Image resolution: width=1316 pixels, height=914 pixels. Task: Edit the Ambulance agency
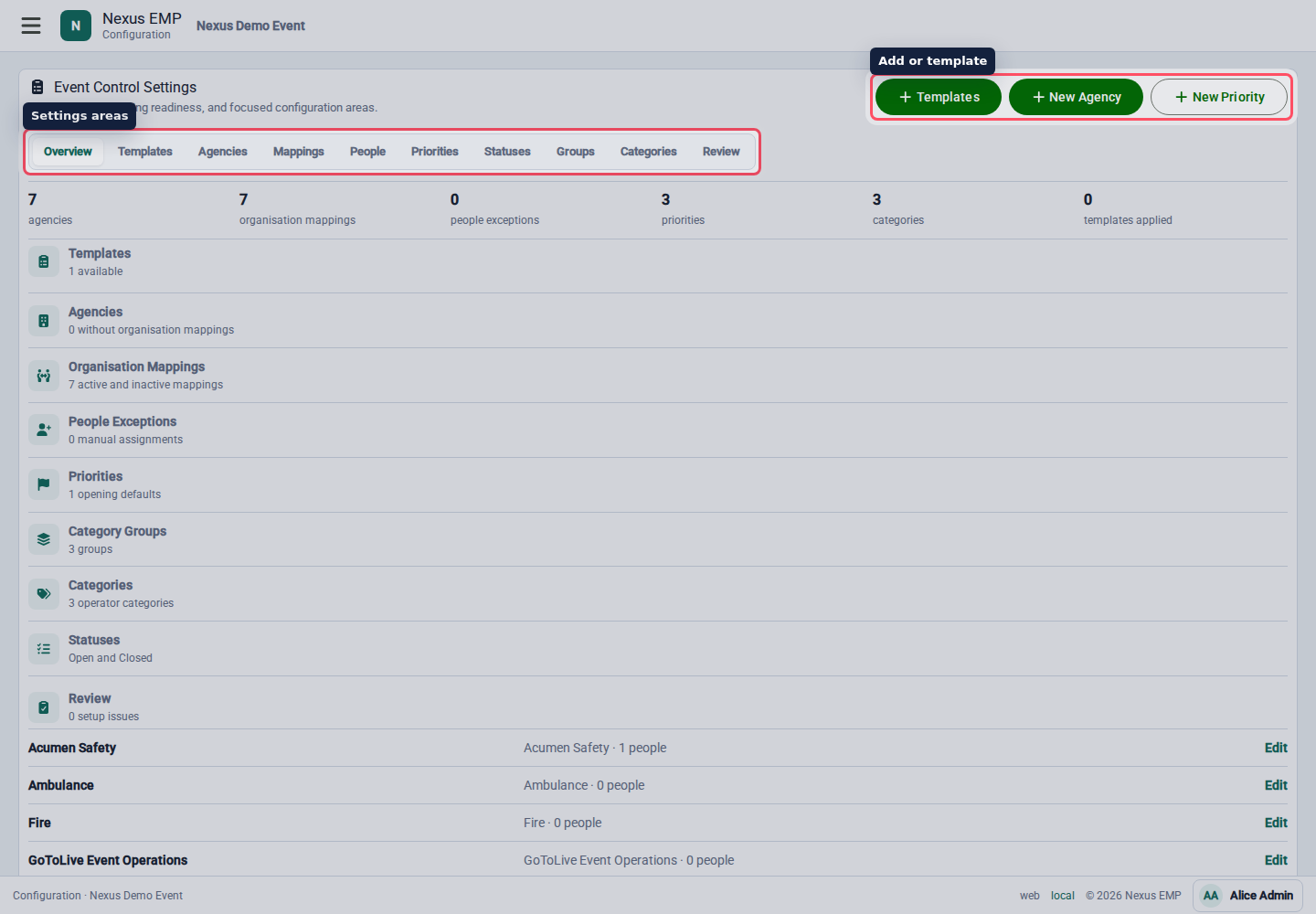(1276, 785)
